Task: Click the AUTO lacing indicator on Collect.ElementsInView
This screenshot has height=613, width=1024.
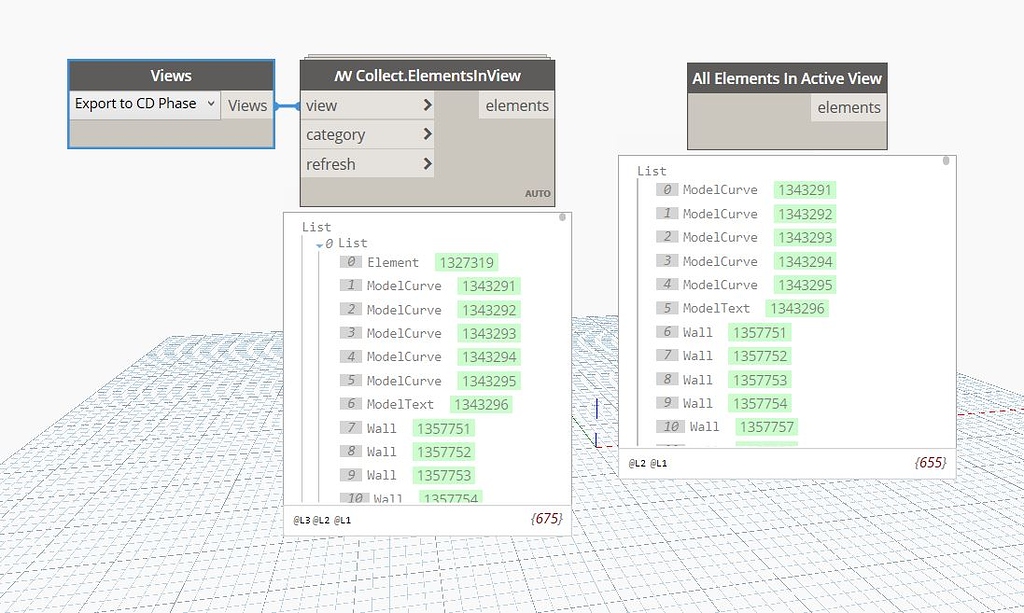Action: tap(537, 193)
